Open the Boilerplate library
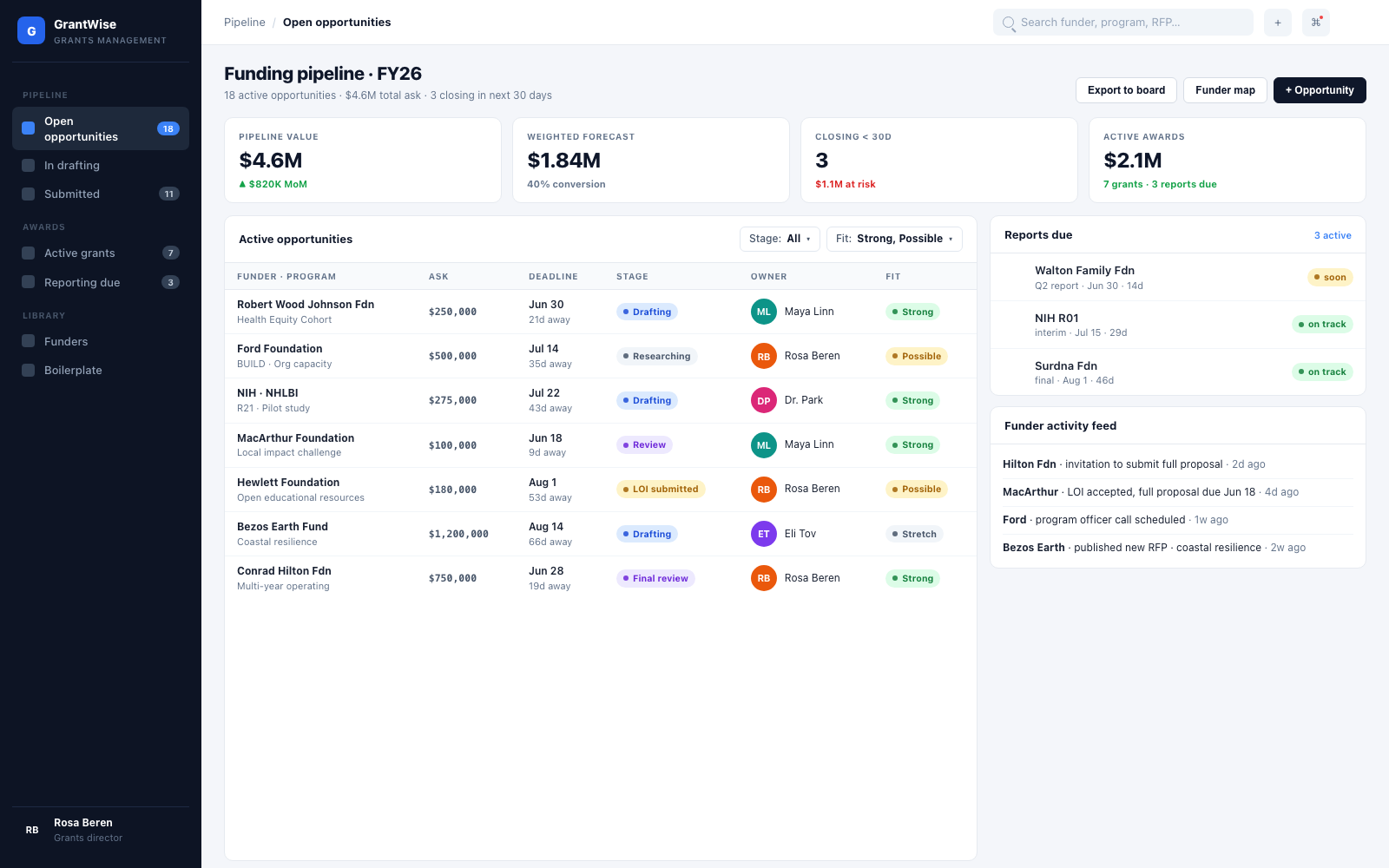The height and width of the screenshot is (868, 1389). click(101, 370)
